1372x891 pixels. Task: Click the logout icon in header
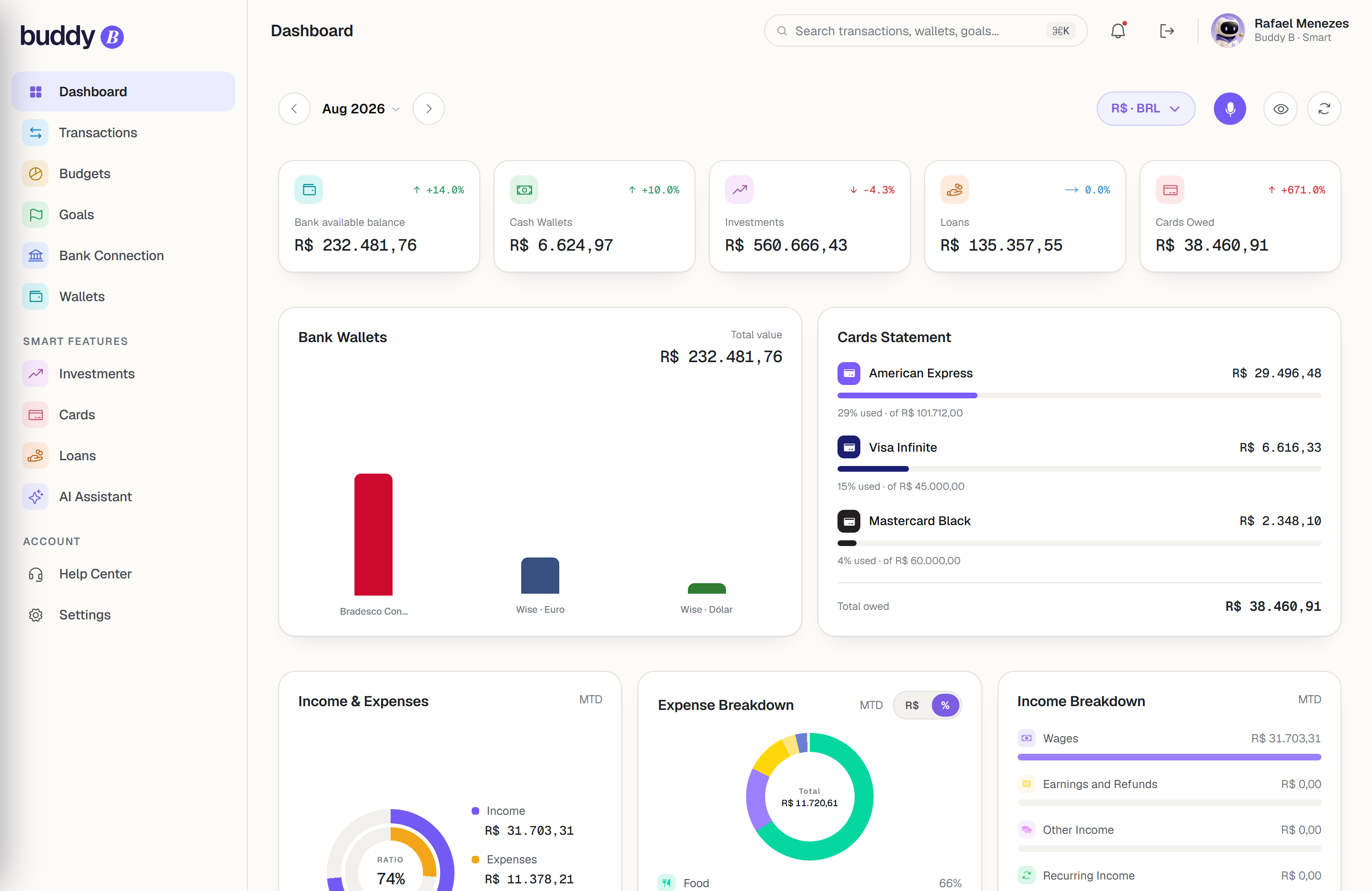(1167, 30)
